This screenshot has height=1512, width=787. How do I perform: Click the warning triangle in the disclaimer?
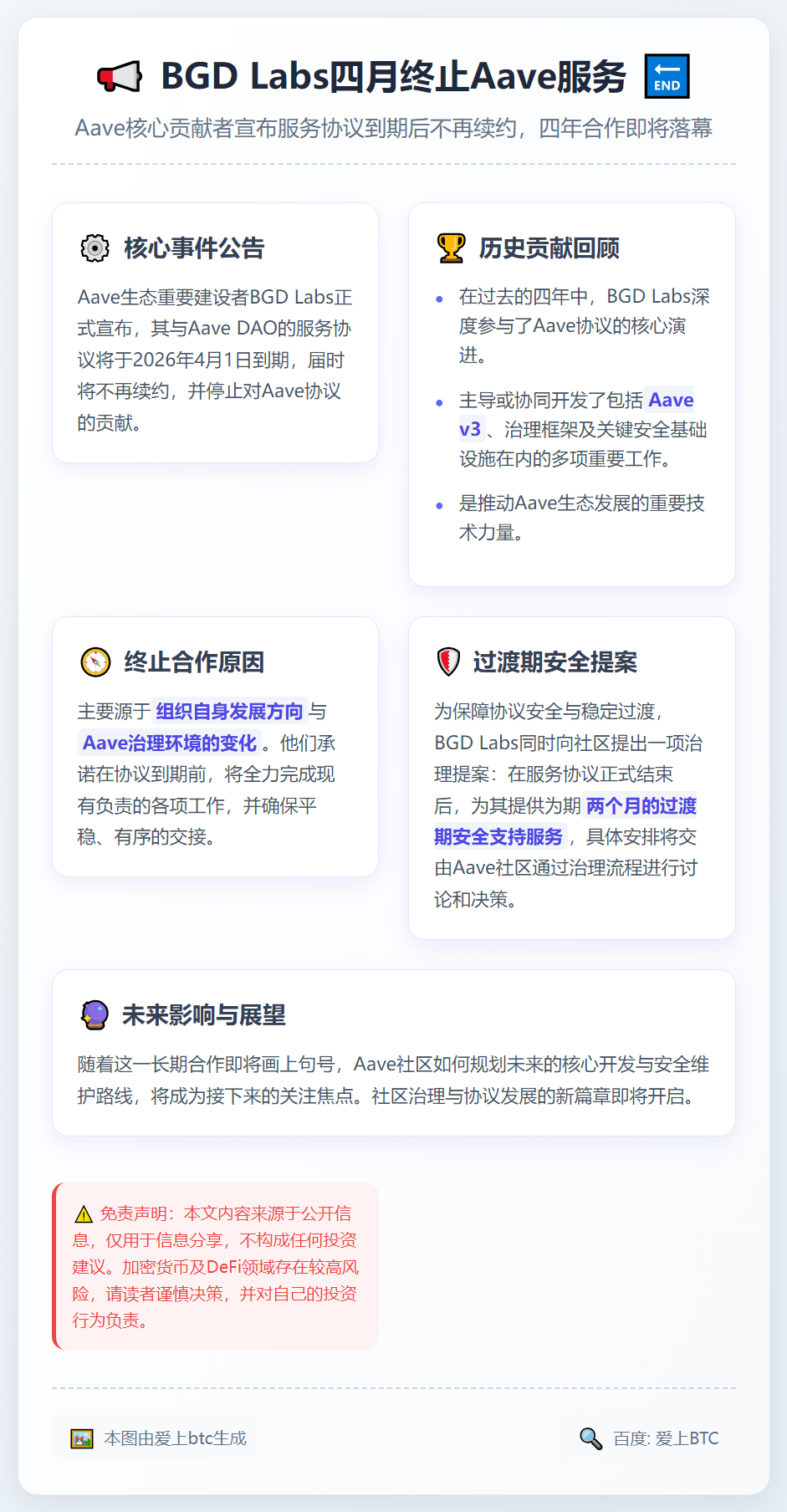[83, 1214]
